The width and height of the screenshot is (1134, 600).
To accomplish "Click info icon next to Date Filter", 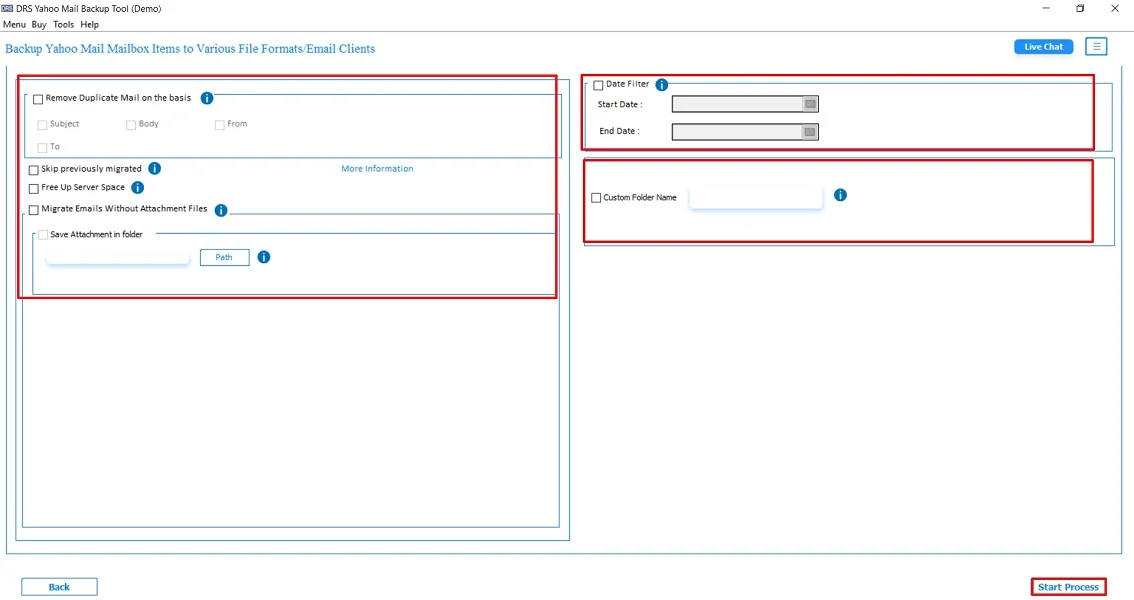I will 661,85.
